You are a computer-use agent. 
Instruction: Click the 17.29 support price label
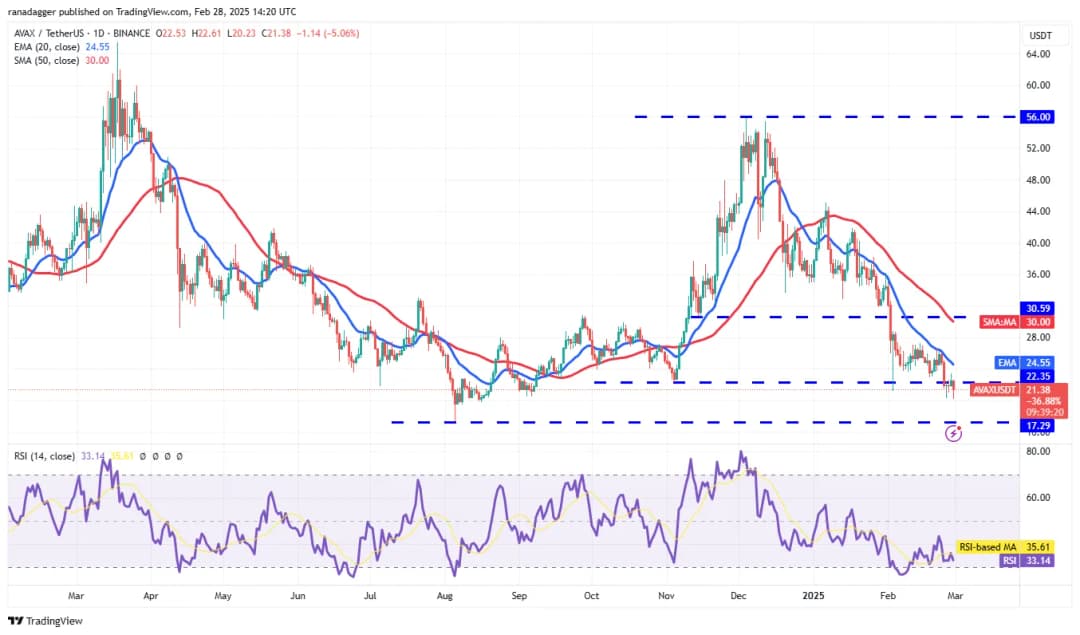(1039, 425)
